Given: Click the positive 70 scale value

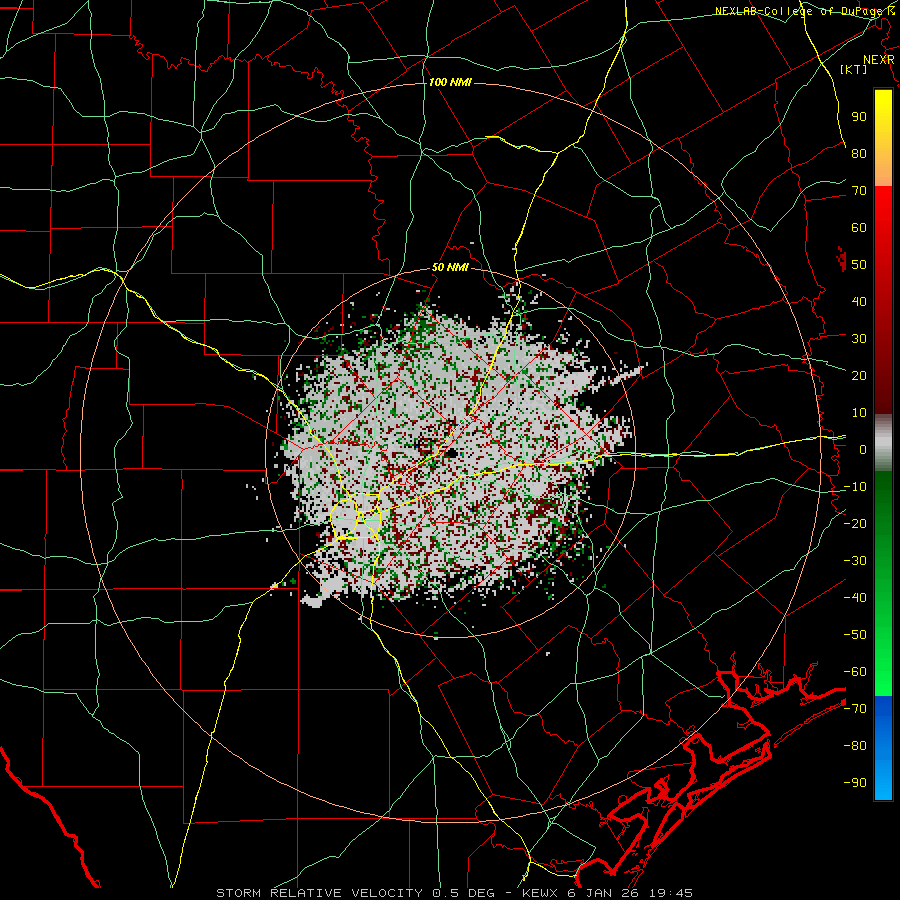Looking at the screenshot, I should point(859,191).
